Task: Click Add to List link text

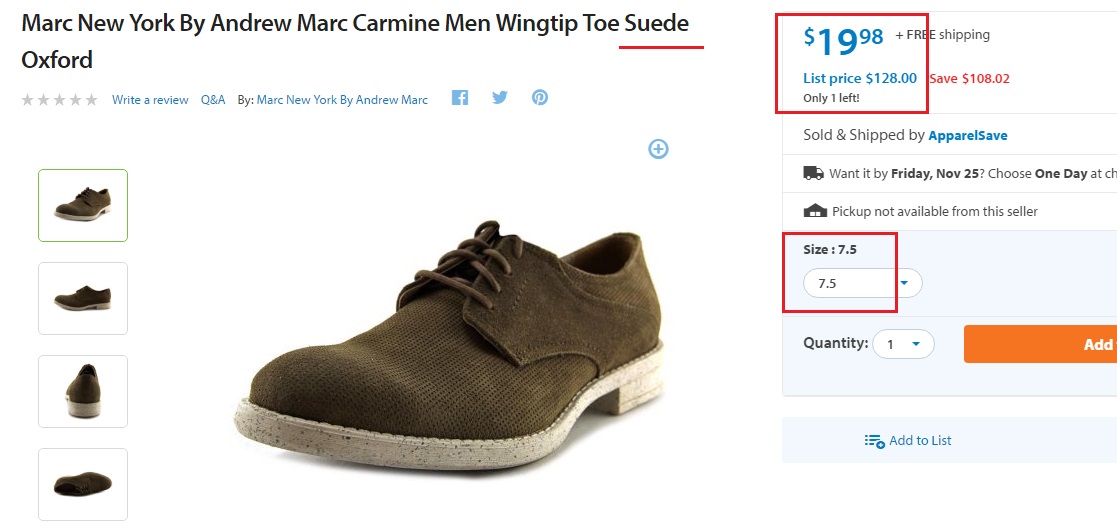Action: [x=920, y=441]
